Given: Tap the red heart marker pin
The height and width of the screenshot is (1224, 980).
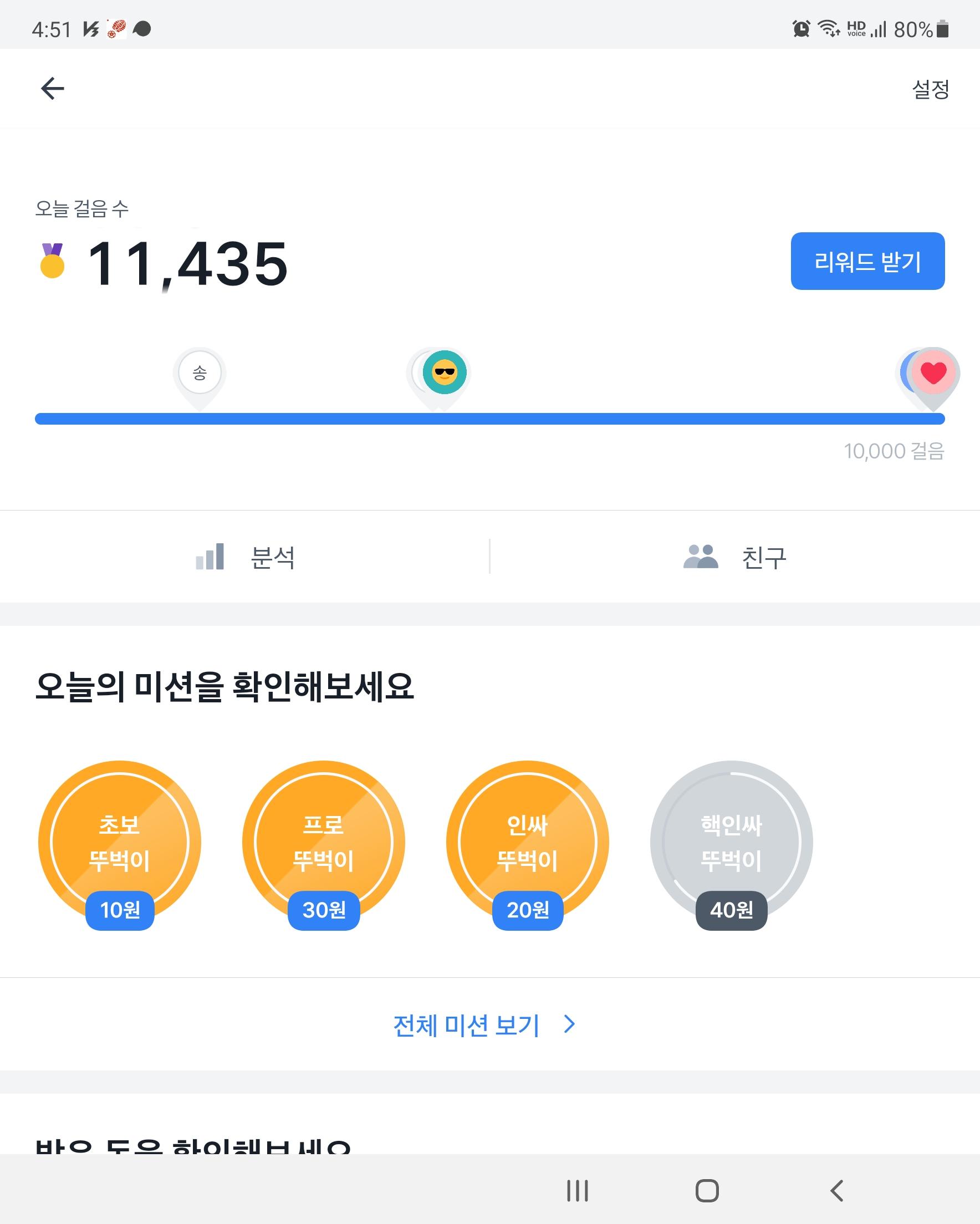Looking at the screenshot, I should 933,373.
